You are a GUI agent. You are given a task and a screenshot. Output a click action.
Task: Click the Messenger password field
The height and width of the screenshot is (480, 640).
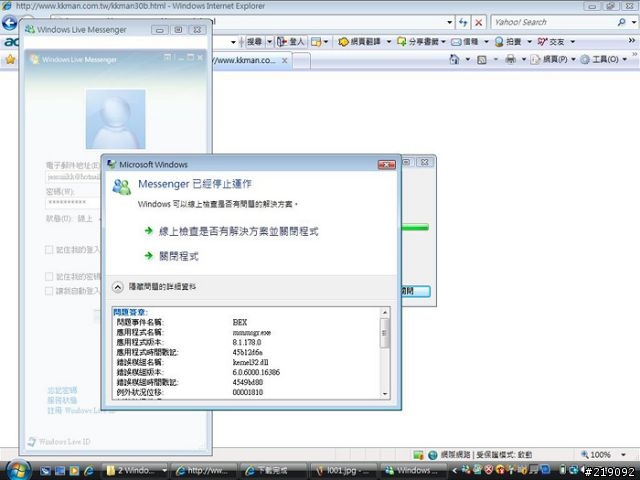coord(73,202)
